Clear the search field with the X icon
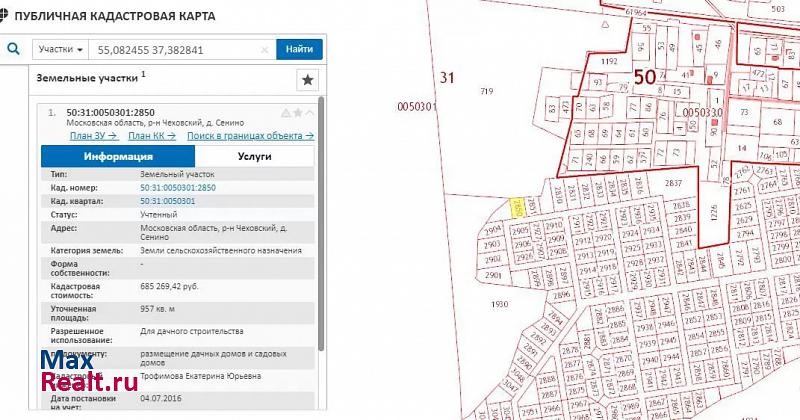The width and height of the screenshot is (800, 420). coord(264,48)
